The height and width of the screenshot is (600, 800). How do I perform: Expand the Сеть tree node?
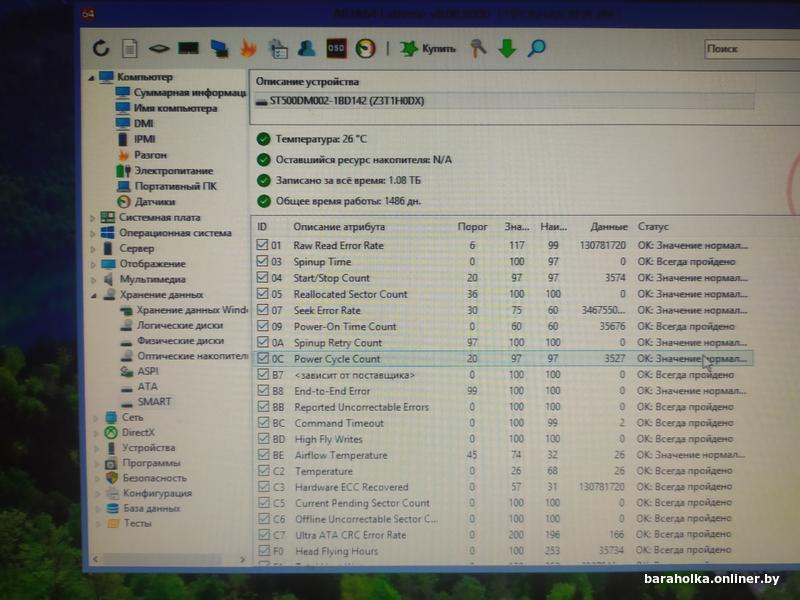coord(95,418)
